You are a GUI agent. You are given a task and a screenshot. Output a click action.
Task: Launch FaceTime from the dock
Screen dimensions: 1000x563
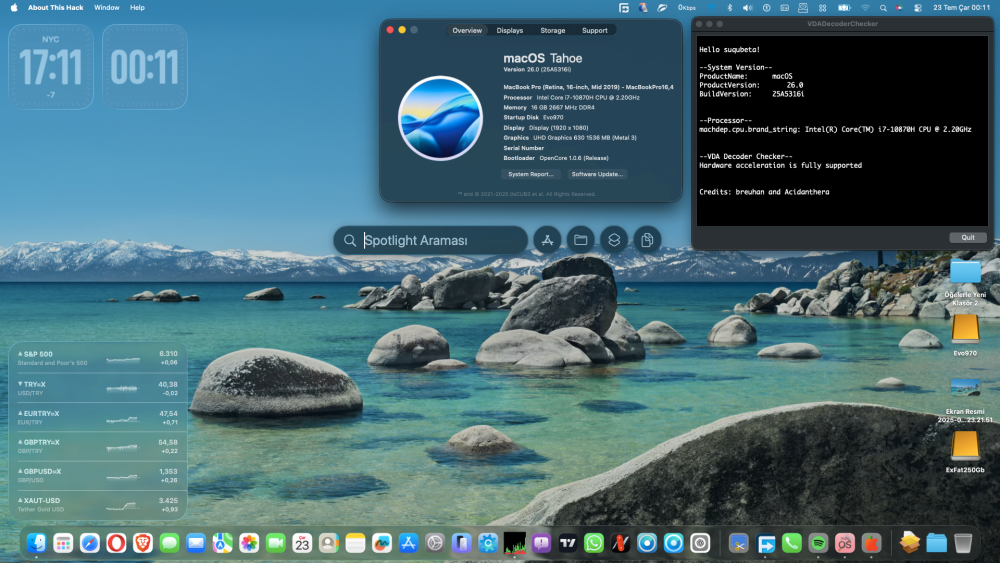[276, 543]
